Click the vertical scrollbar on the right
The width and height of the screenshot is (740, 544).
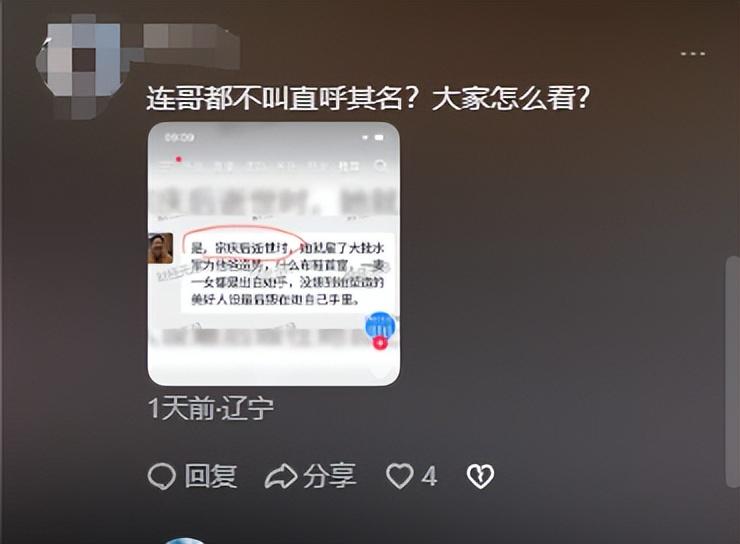click(732, 372)
